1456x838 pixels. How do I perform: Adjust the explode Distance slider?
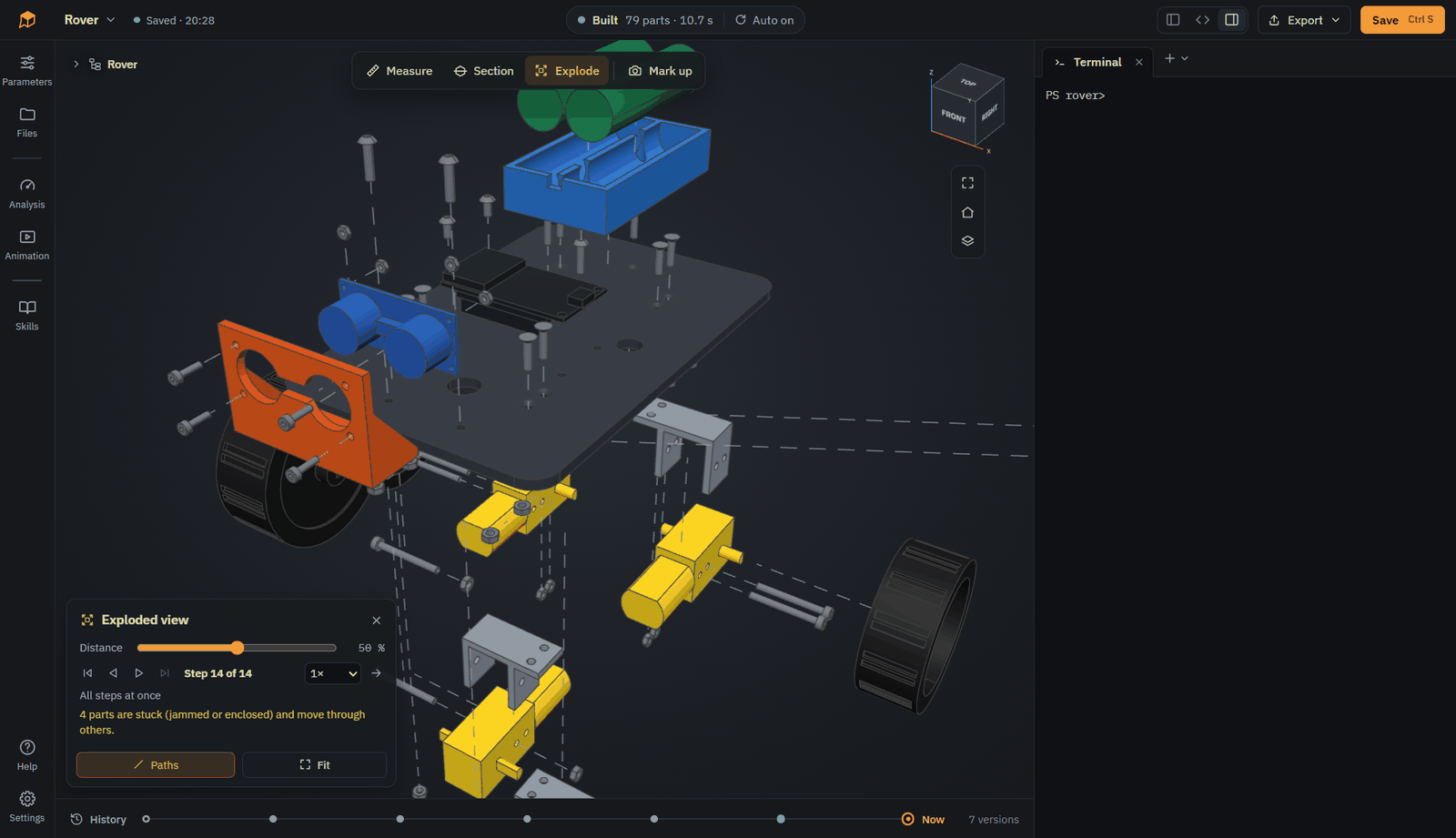coord(237,648)
